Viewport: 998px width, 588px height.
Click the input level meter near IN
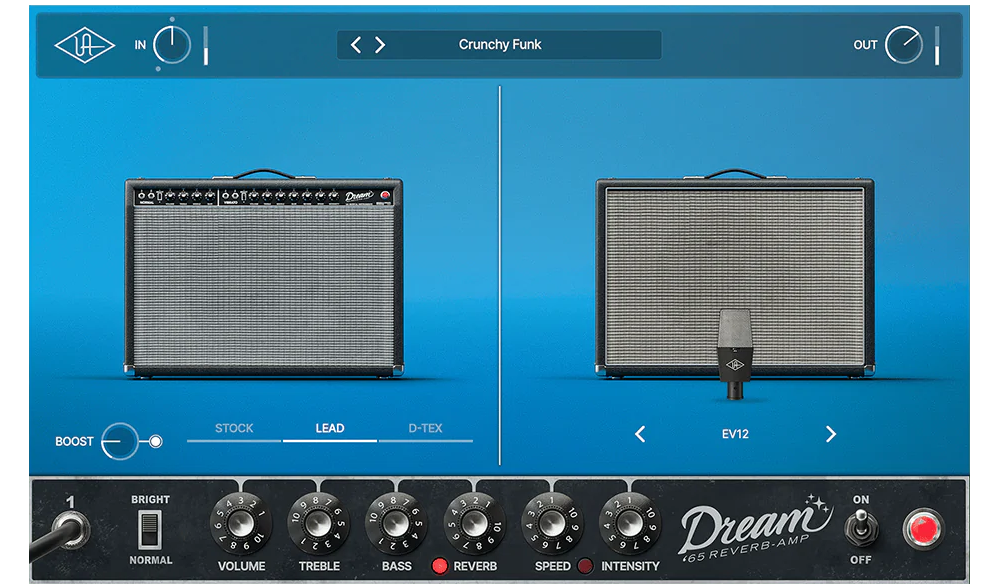[x=206, y=45]
